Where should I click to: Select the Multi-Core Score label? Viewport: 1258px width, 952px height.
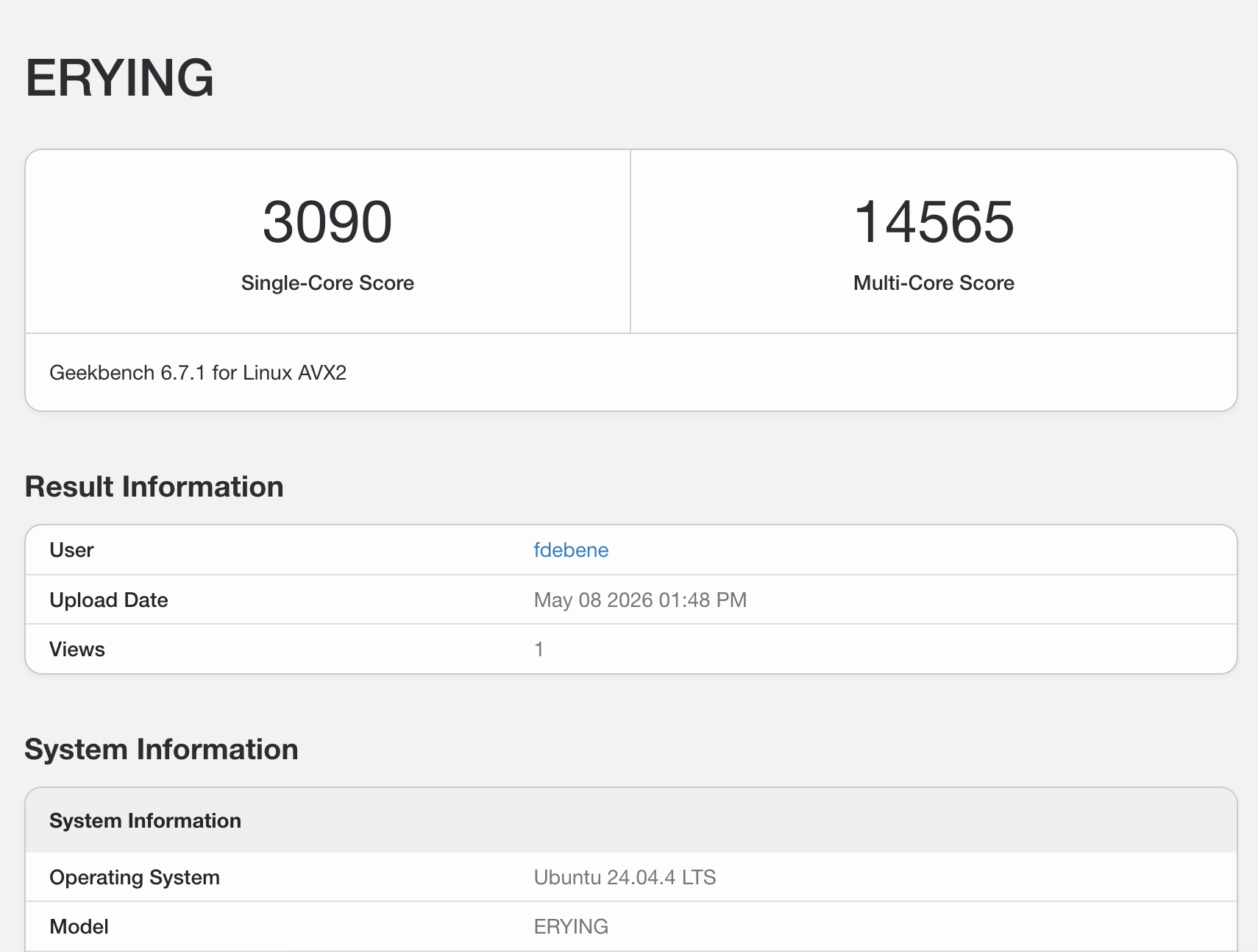934,283
